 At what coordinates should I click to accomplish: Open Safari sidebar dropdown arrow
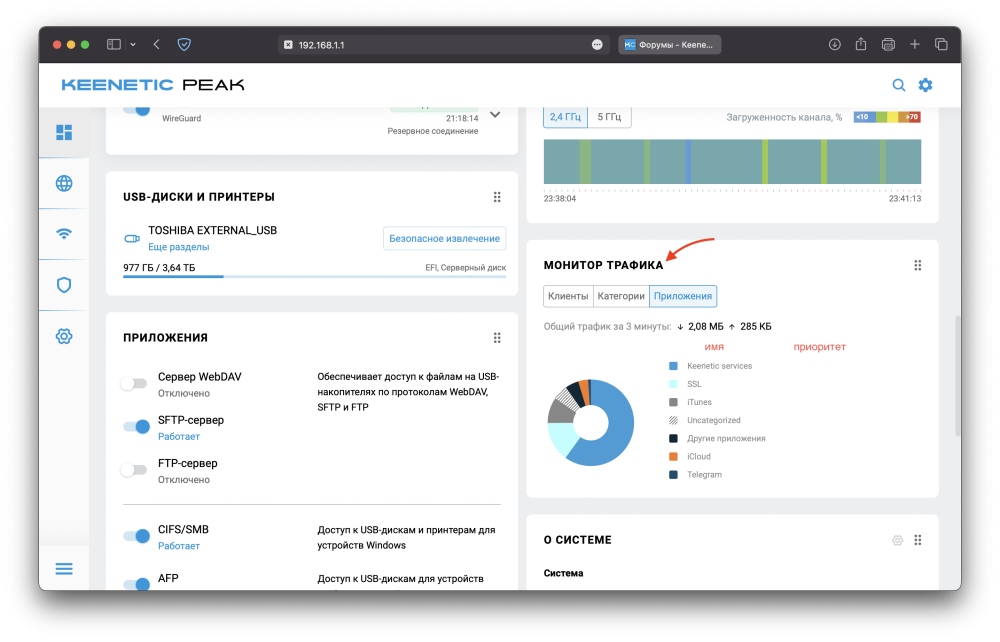133,45
